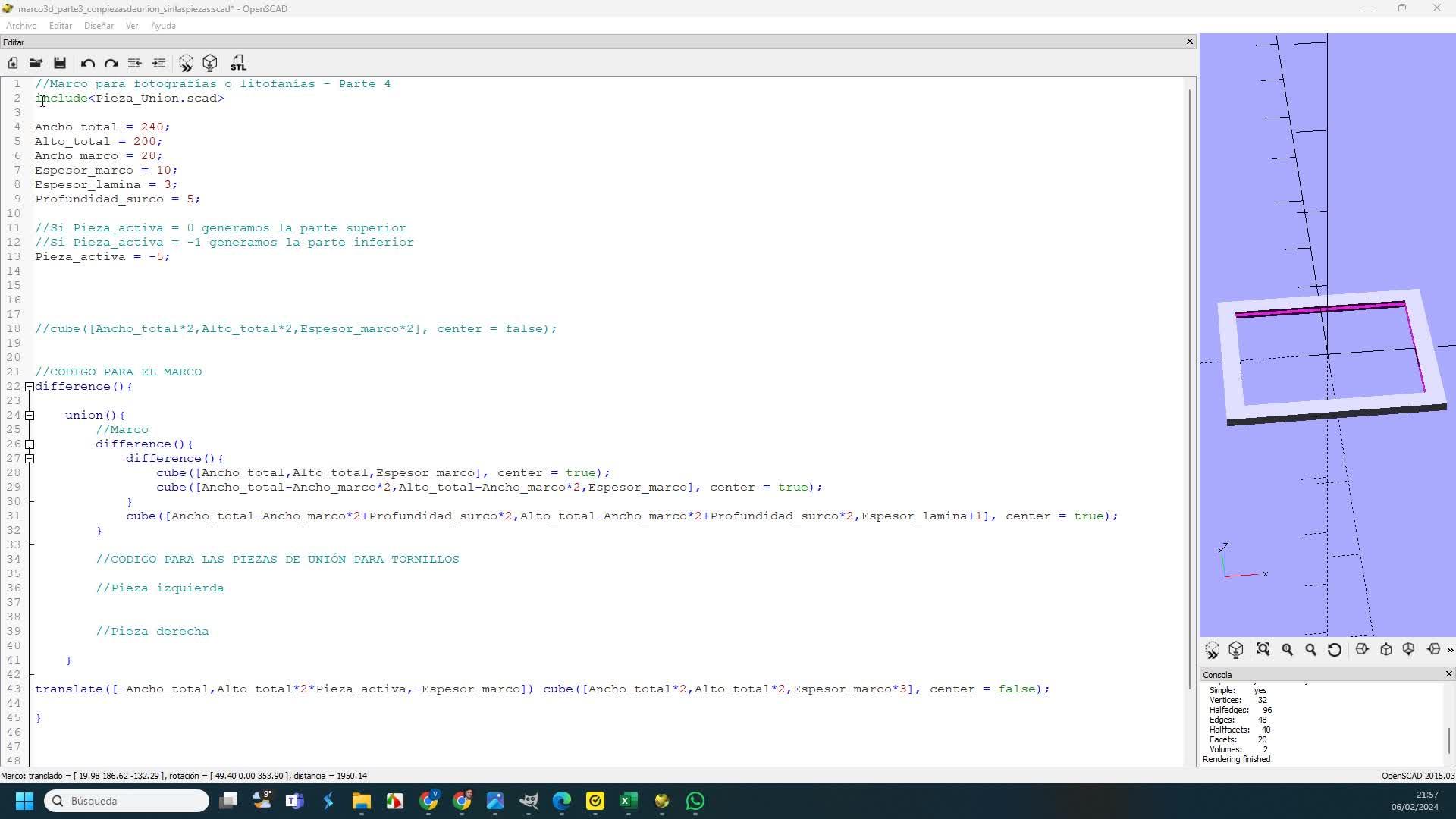Viewport: 1456px width, 819px height.
Task: Click the View All zoom icon
Action: (1263, 650)
